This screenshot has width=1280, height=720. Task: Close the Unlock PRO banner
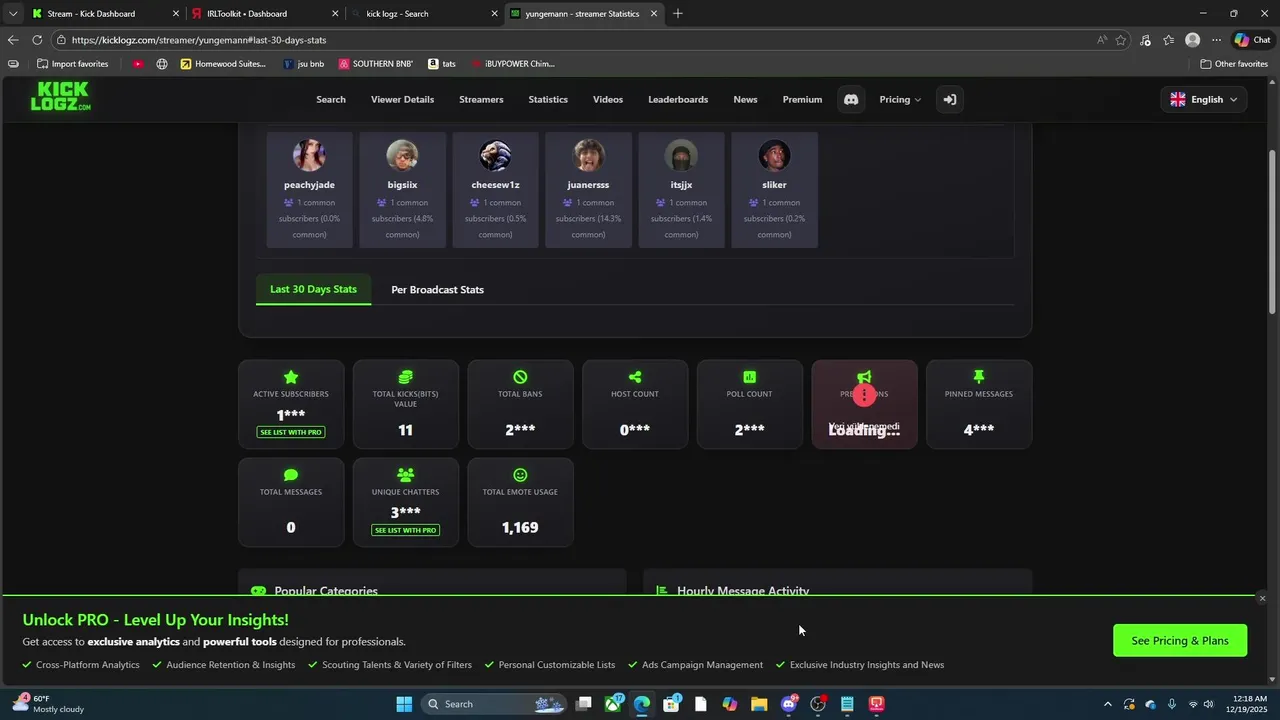(x=1262, y=598)
